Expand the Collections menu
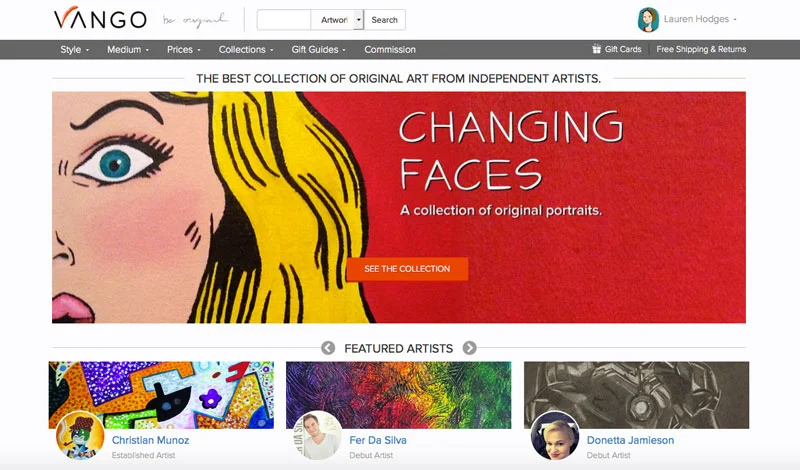Image resolution: width=800 pixels, height=470 pixels. (x=246, y=50)
